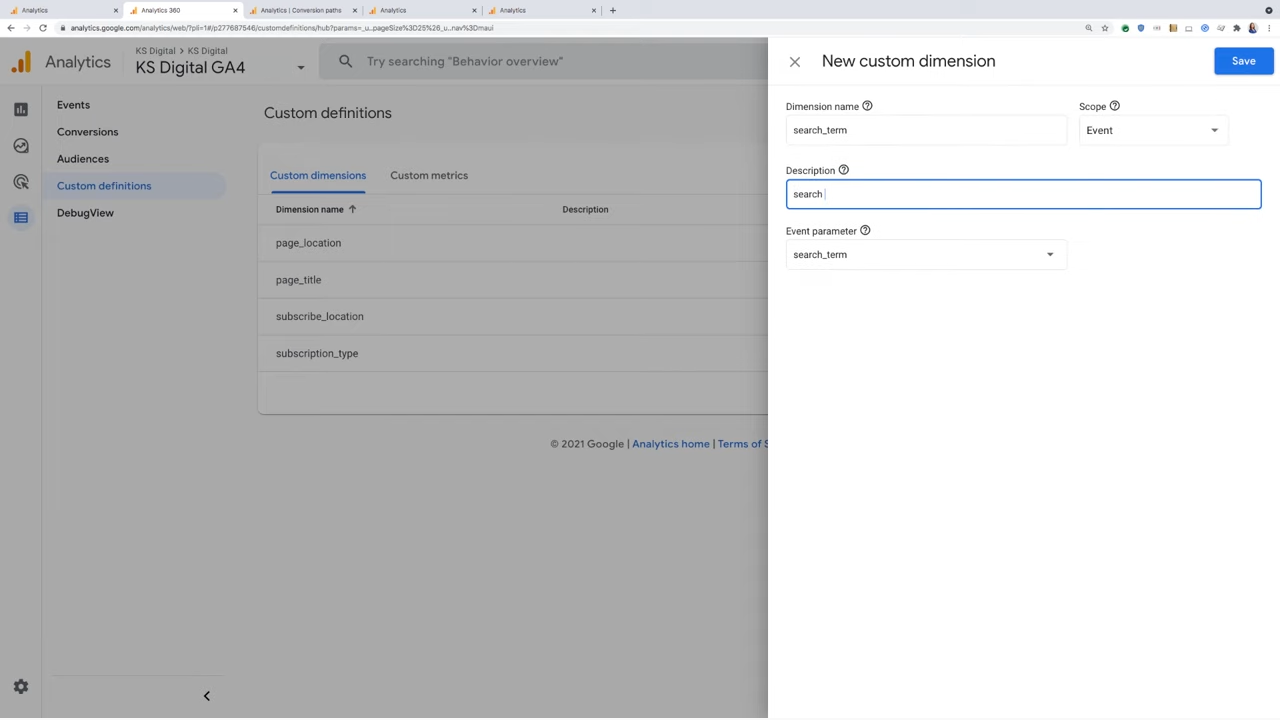The width and height of the screenshot is (1280, 720).
Task: Open the Event parameter help tooltip icon
Action: coord(865,231)
